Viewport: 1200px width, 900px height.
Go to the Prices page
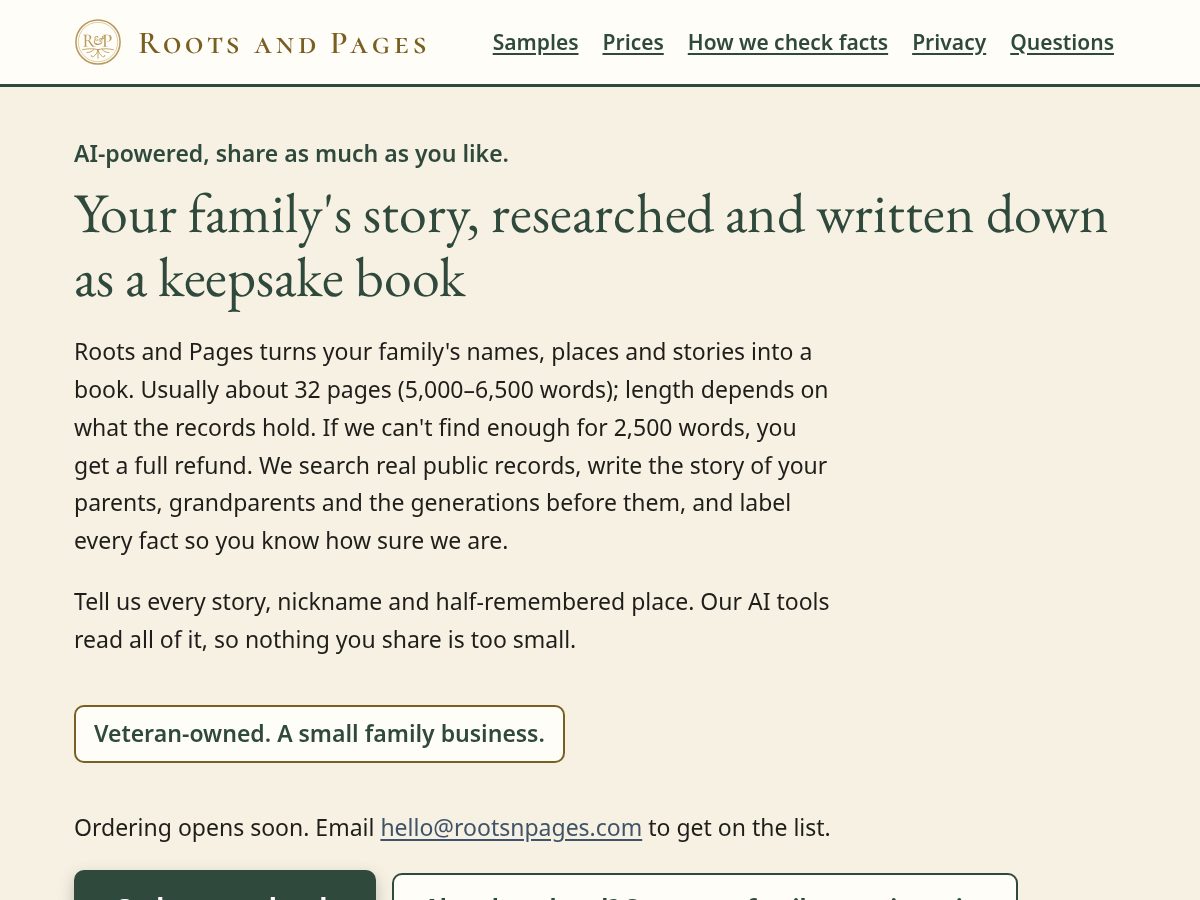tap(633, 42)
